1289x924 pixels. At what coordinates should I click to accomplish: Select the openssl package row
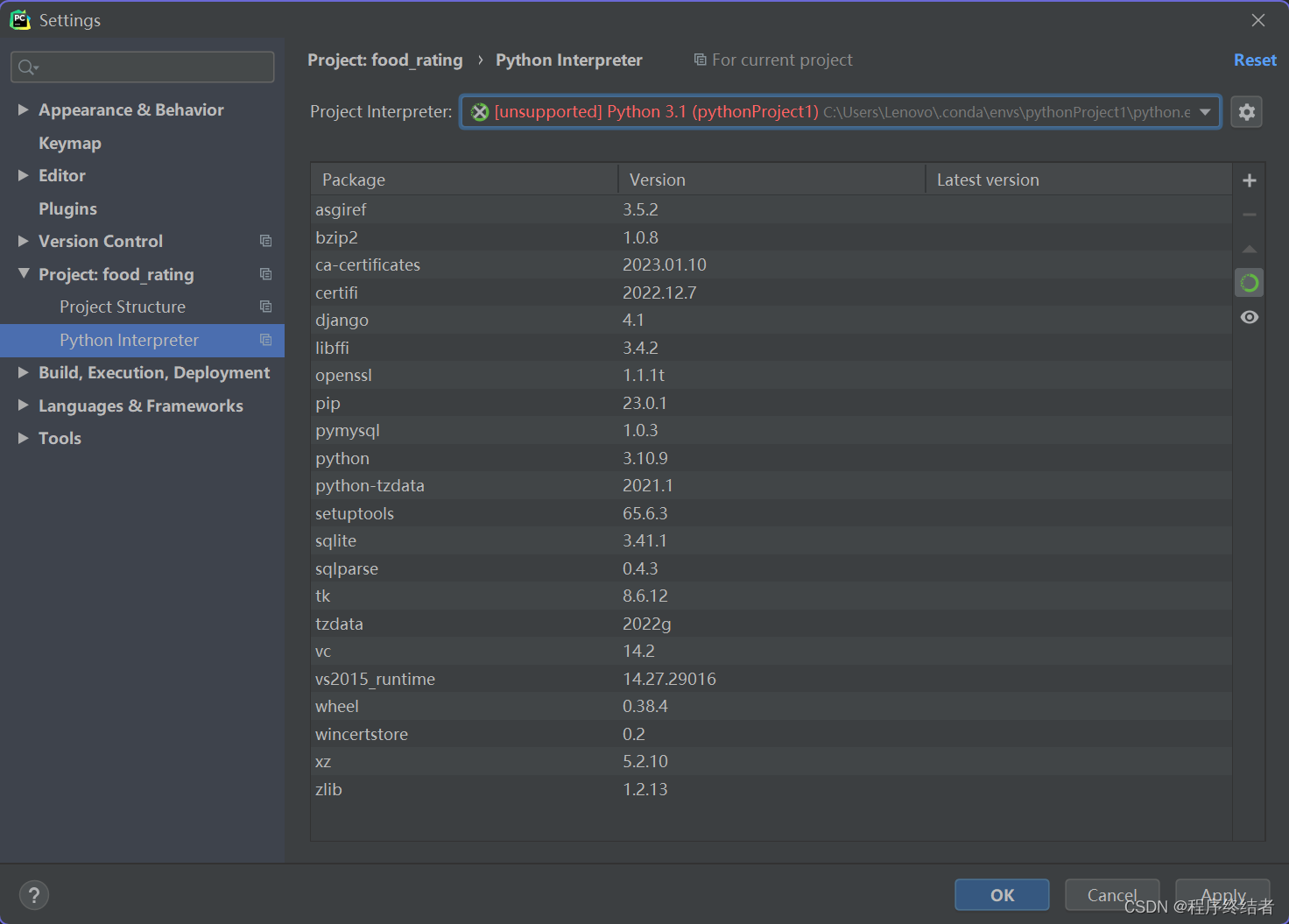pyautogui.click(x=771, y=375)
